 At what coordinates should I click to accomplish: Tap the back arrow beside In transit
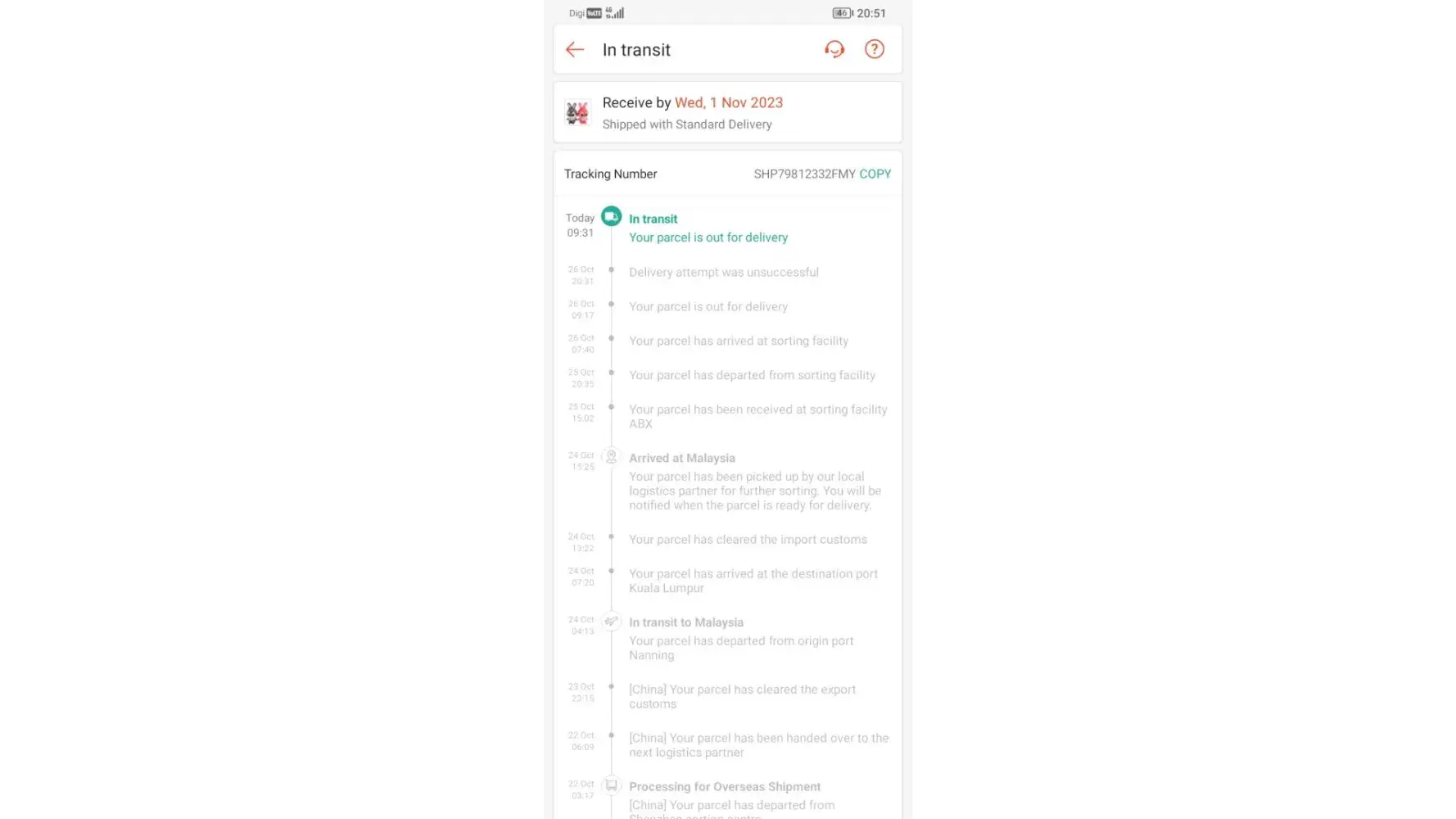point(575,50)
